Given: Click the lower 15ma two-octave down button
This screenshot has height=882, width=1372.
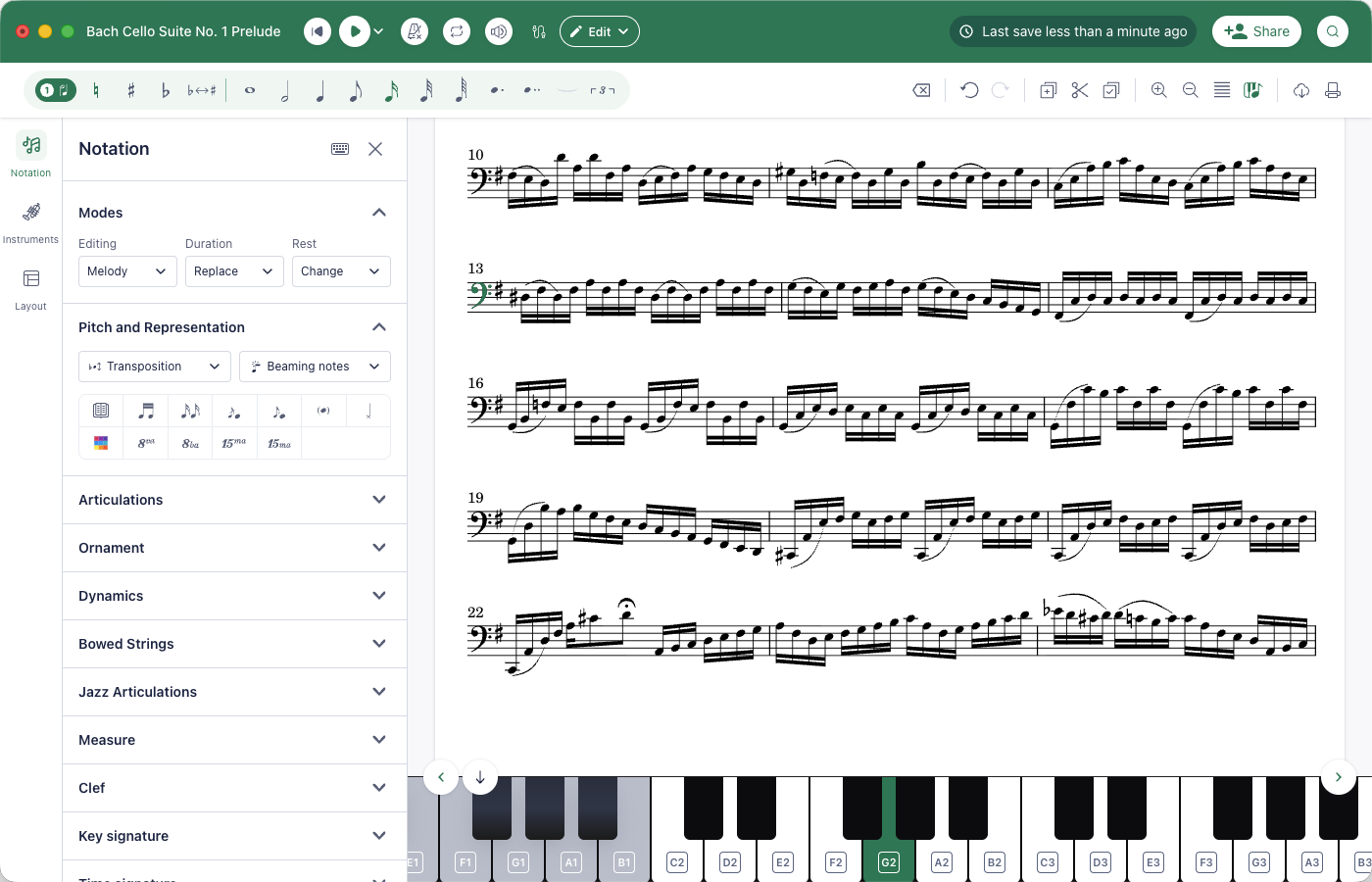Looking at the screenshot, I should pos(279,443).
